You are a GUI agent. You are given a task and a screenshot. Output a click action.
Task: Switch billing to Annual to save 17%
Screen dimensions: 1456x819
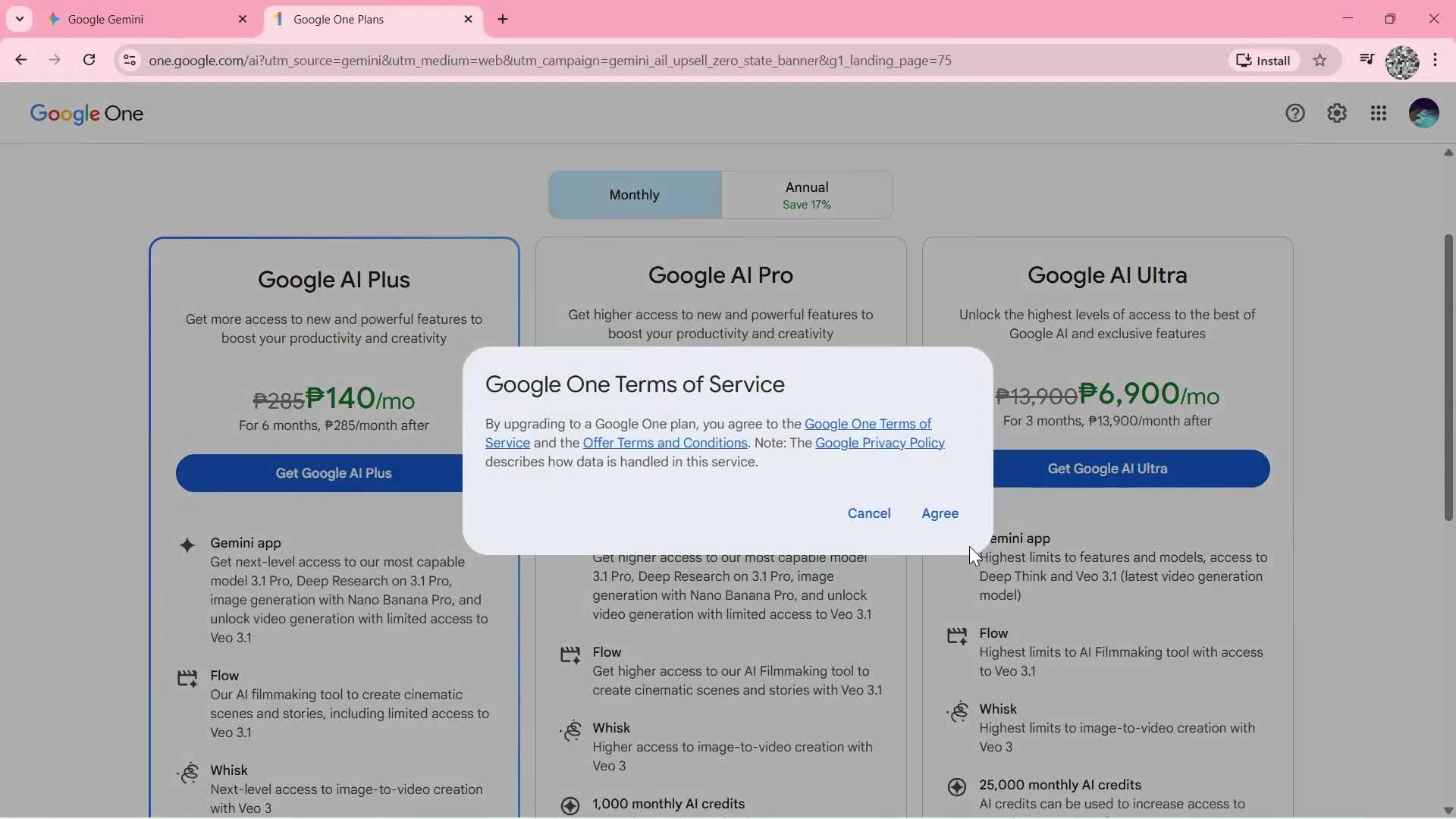(807, 194)
